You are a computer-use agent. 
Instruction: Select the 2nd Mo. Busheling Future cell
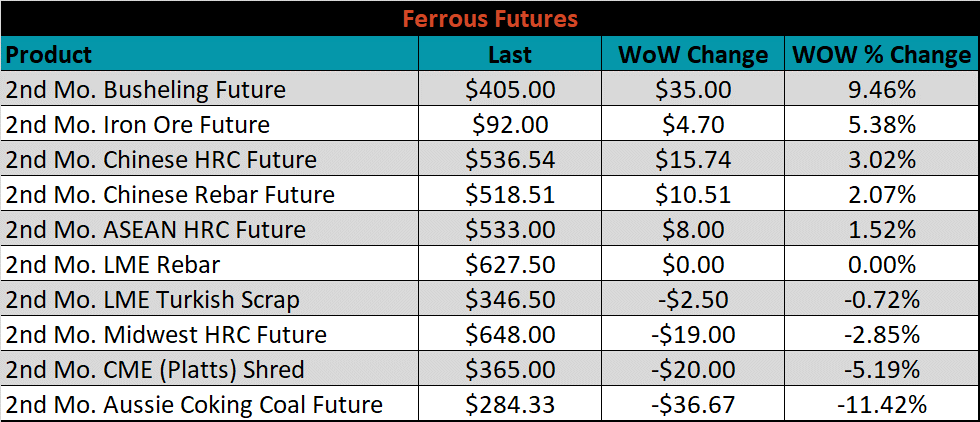[x=210, y=89]
